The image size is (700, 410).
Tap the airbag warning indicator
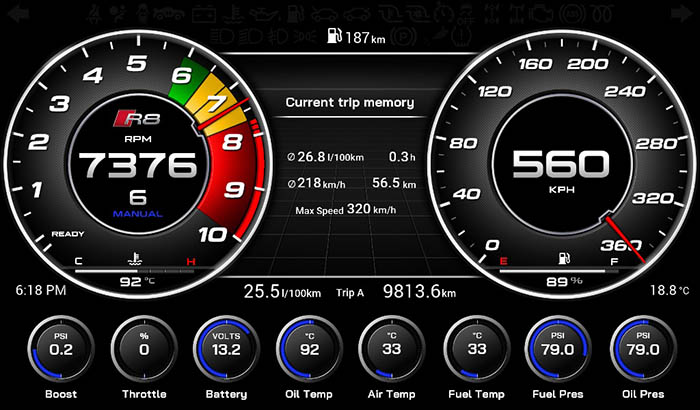click(117, 14)
